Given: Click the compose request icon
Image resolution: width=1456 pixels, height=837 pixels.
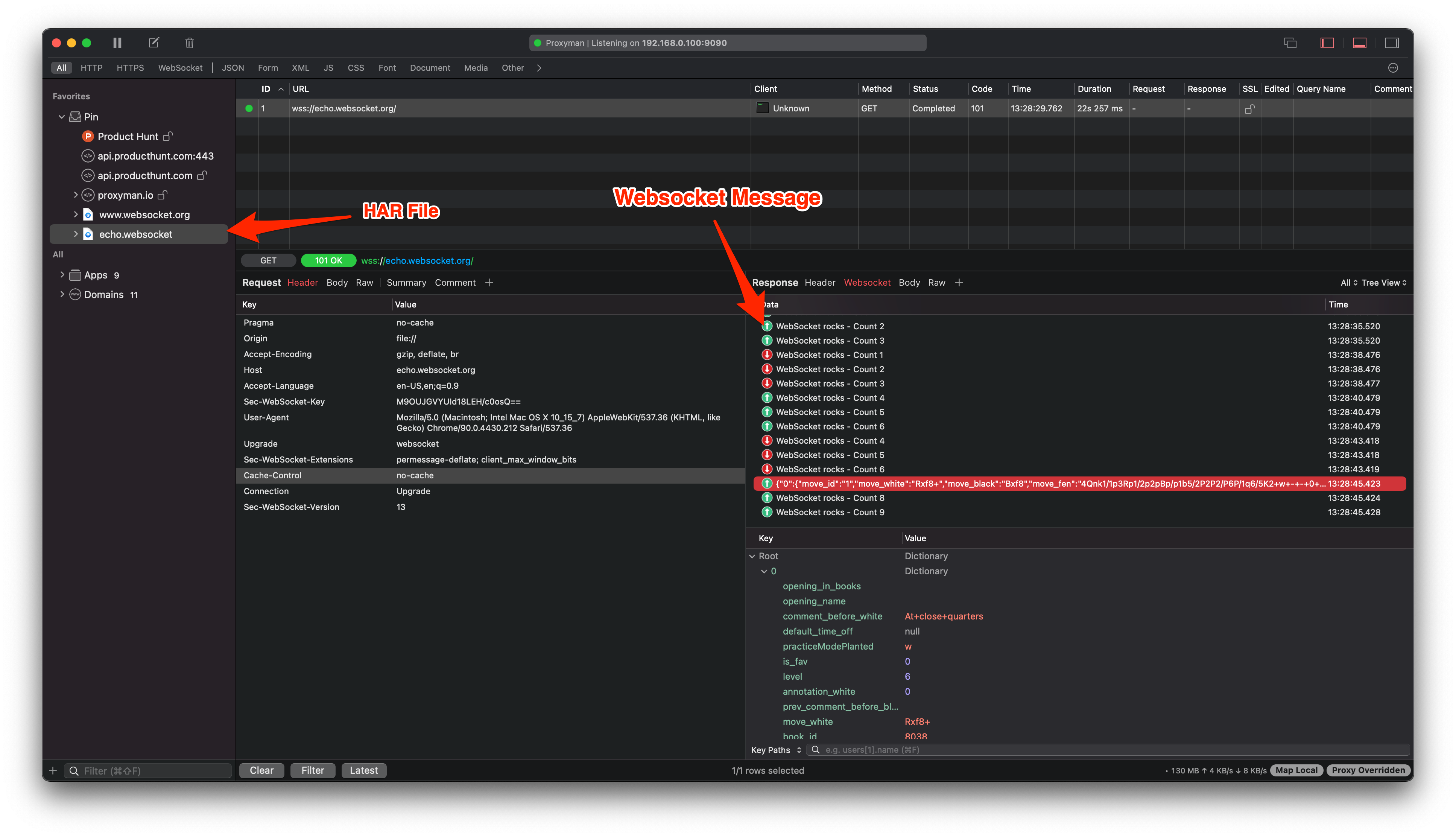Looking at the screenshot, I should [x=154, y=43].
